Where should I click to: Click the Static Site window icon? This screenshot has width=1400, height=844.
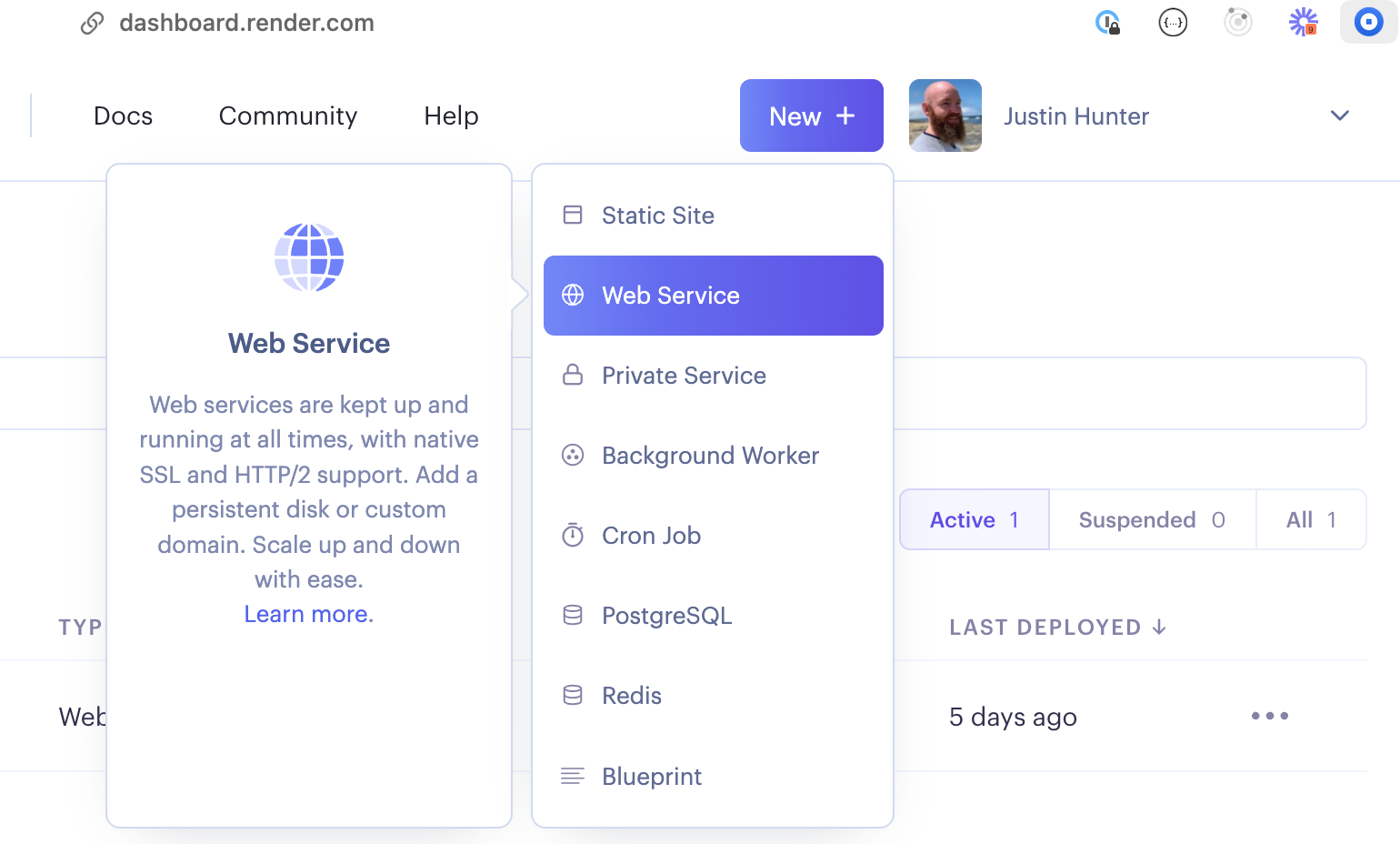573,215
